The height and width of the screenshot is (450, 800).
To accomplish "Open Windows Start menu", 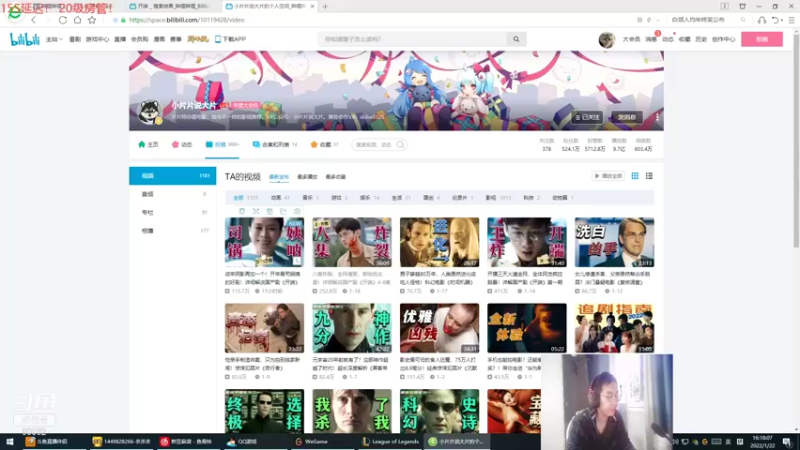I will pos(10,442).
